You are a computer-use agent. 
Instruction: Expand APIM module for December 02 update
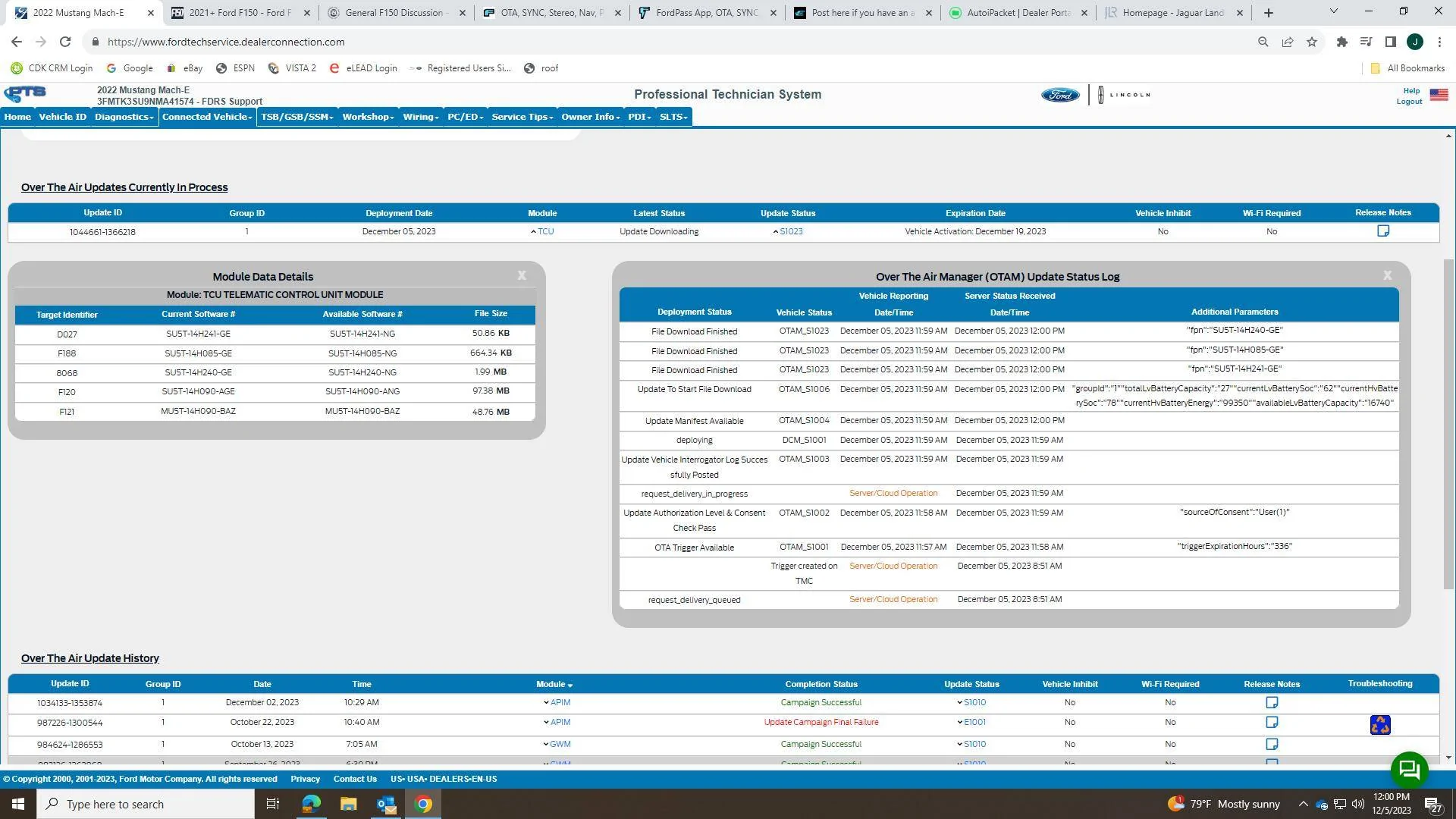[557, 703]
